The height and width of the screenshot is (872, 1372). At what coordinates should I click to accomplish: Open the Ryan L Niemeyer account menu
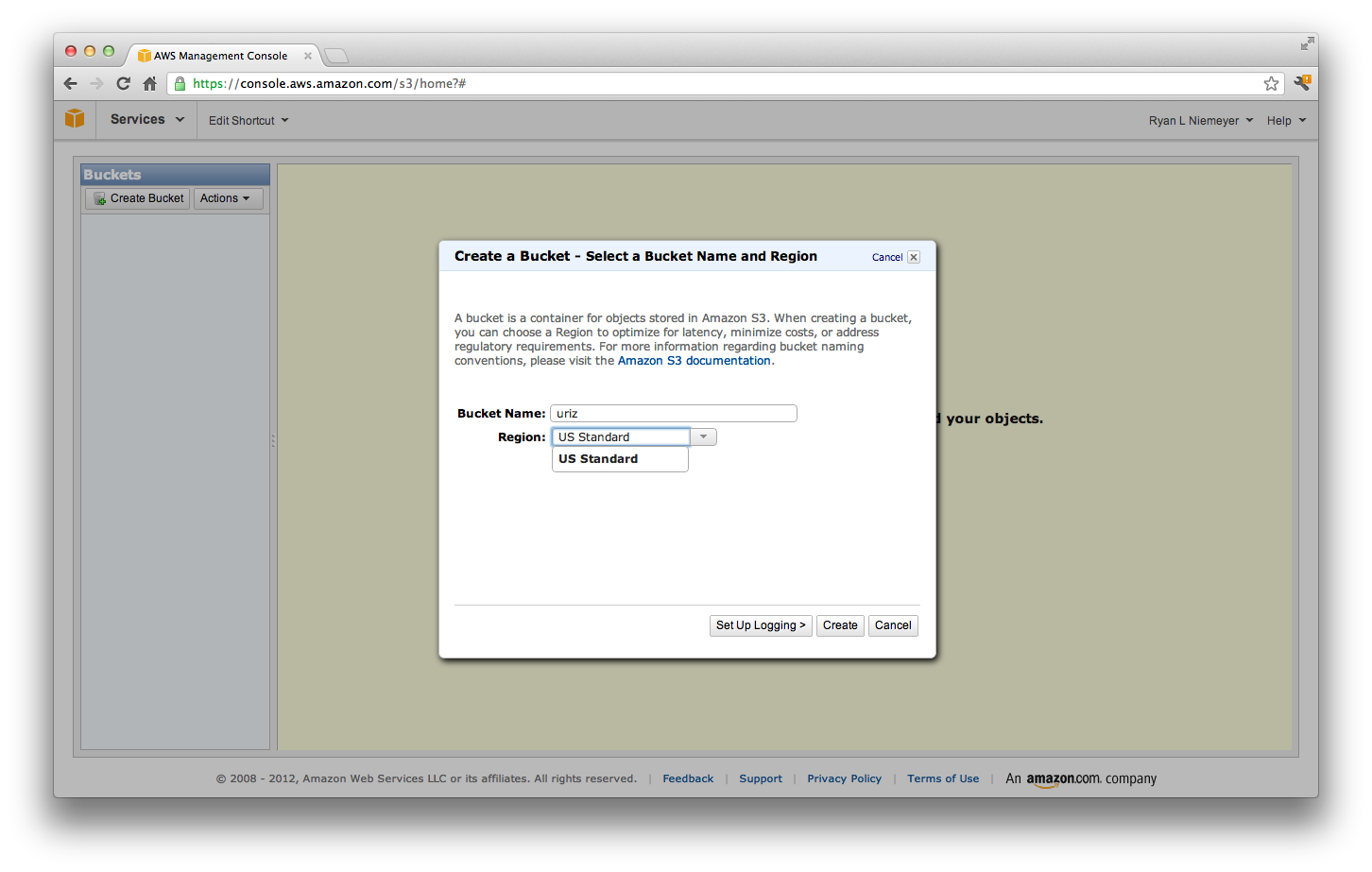1200,121
